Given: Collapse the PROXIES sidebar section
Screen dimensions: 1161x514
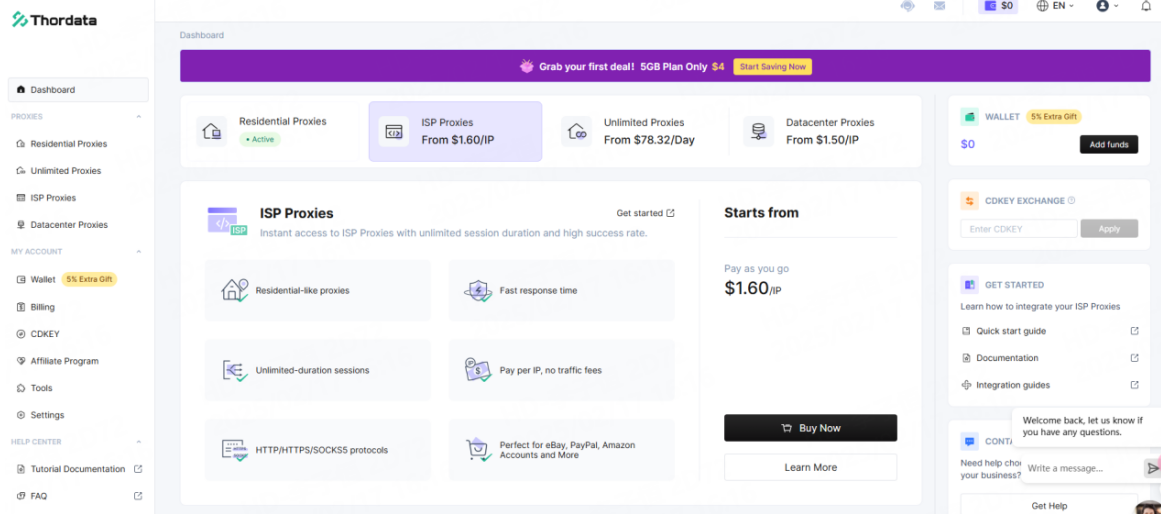Looking at the screenshot, I should pos(138,117).
